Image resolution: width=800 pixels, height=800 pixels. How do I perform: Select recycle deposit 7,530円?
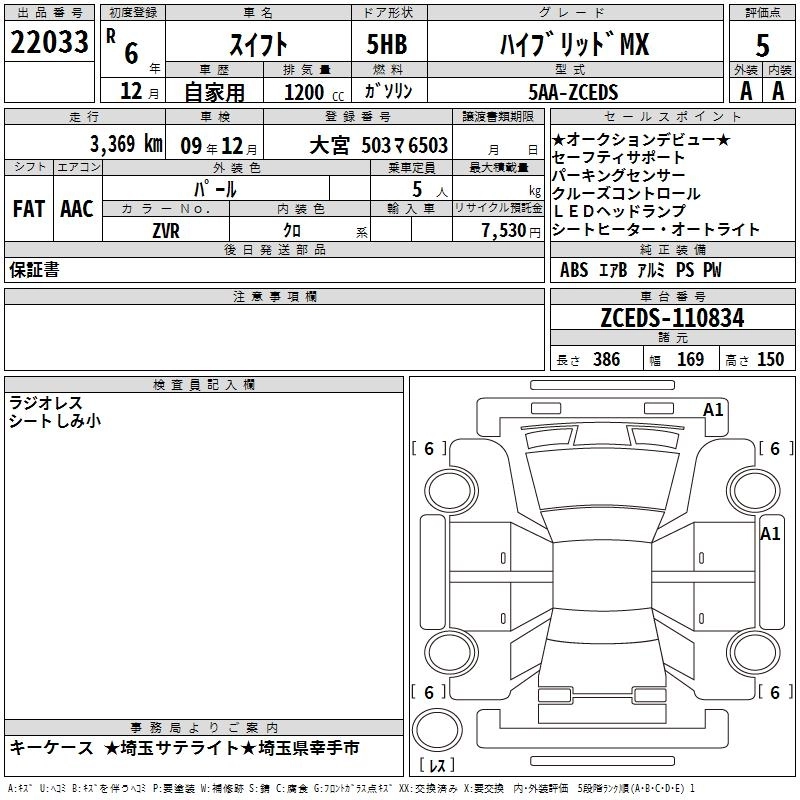(x=511, y=231)
